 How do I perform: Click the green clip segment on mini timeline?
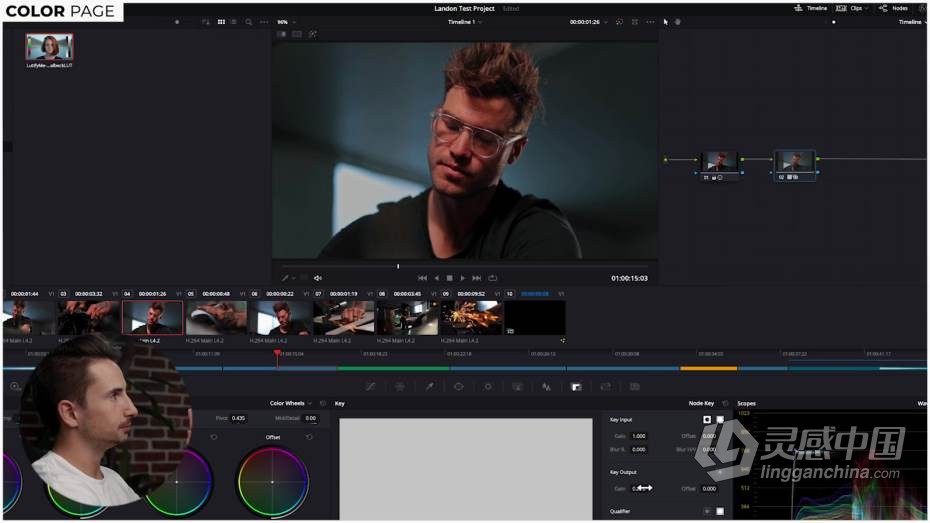[x=394, y=368]
